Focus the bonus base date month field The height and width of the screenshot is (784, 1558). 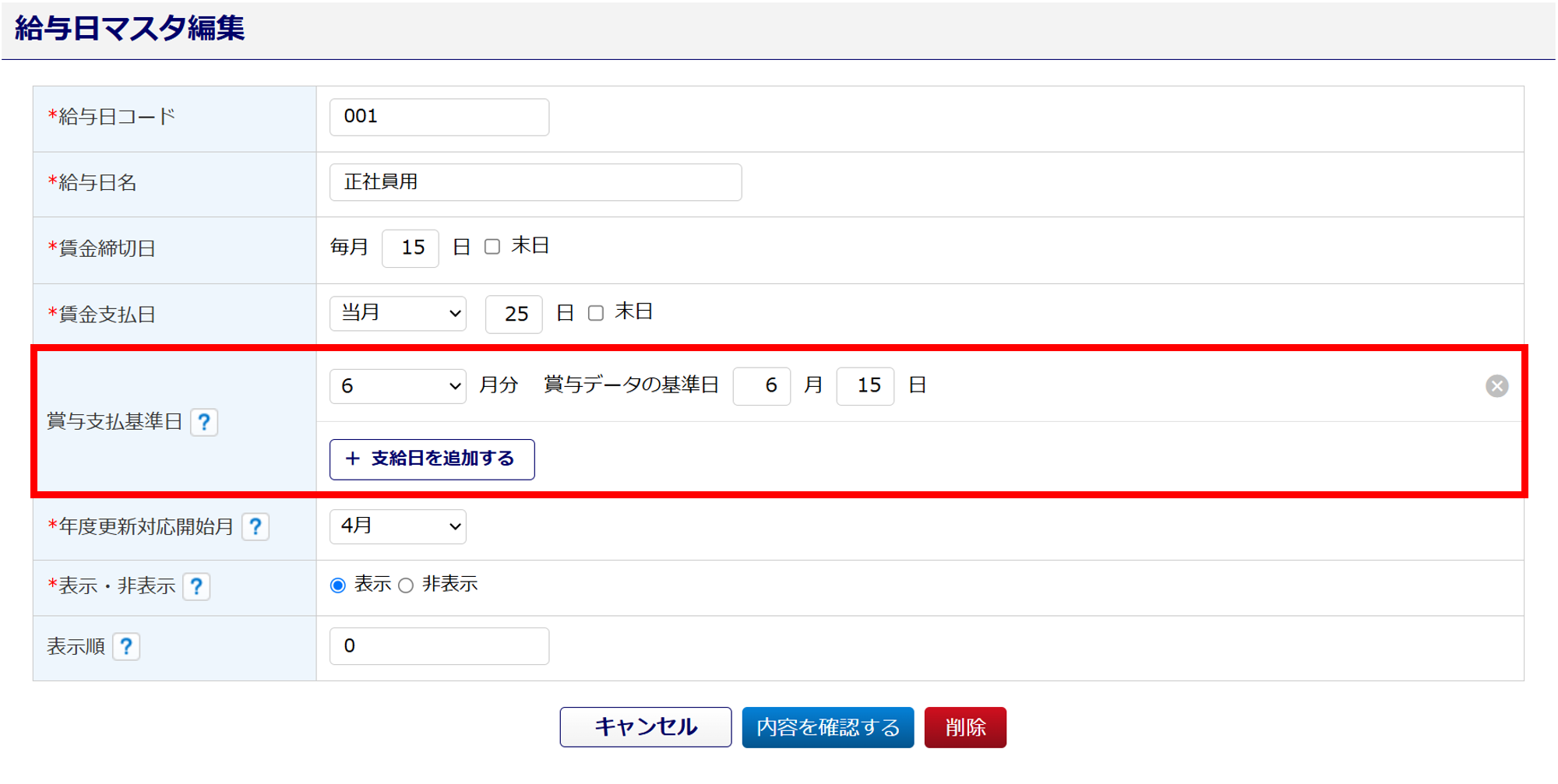pyautogui.click(x=762, y=386)
